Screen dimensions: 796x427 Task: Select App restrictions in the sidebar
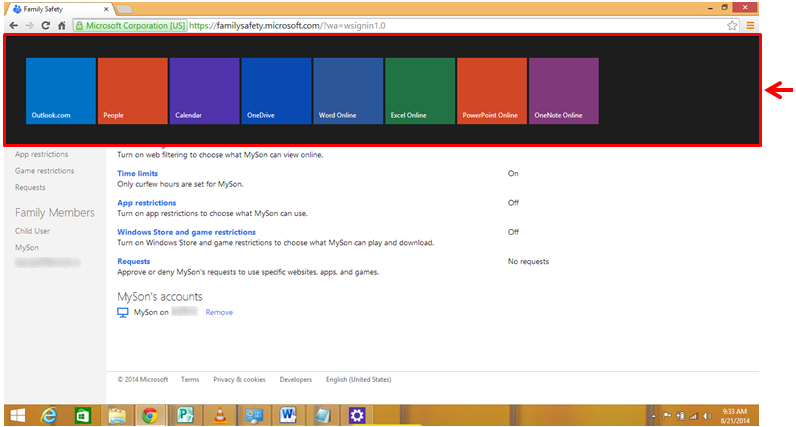coord(42,154)
